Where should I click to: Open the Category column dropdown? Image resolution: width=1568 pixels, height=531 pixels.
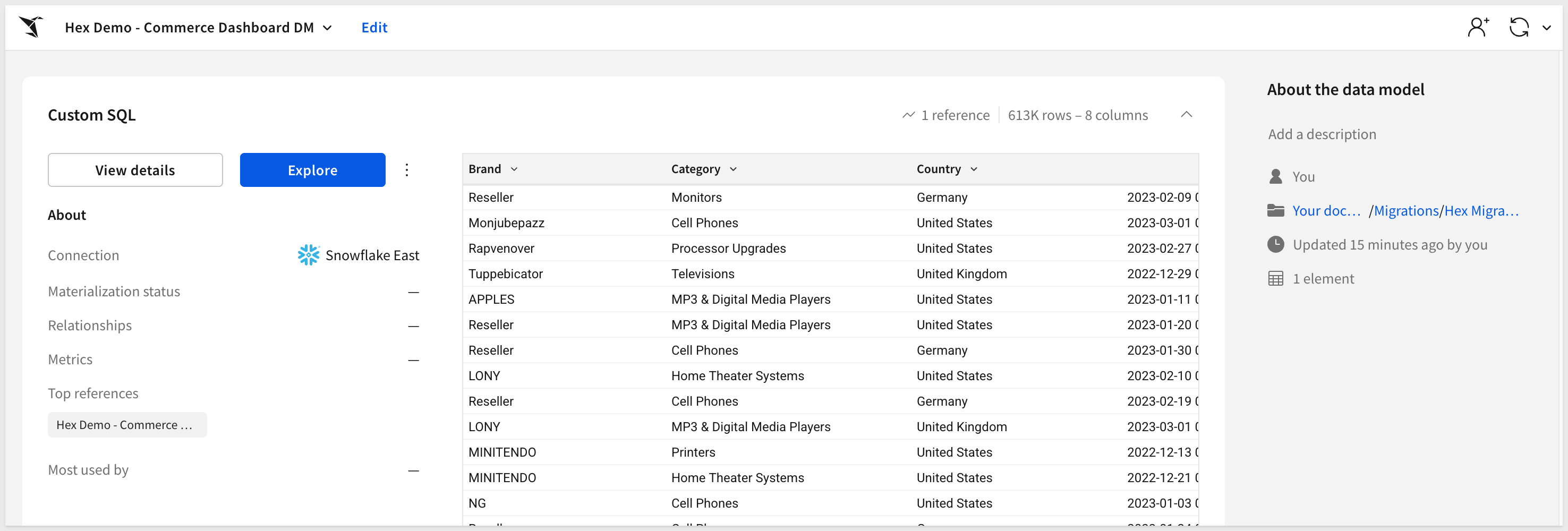(x=733, y=169)
